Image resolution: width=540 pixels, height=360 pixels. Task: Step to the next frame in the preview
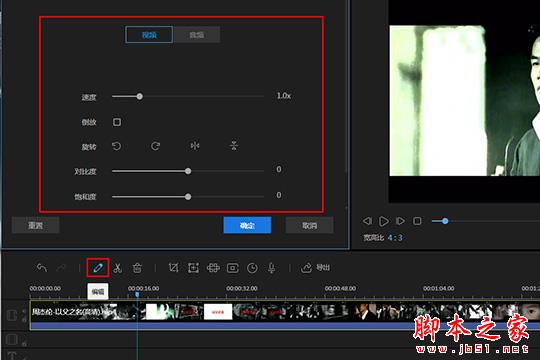point(400,221)
